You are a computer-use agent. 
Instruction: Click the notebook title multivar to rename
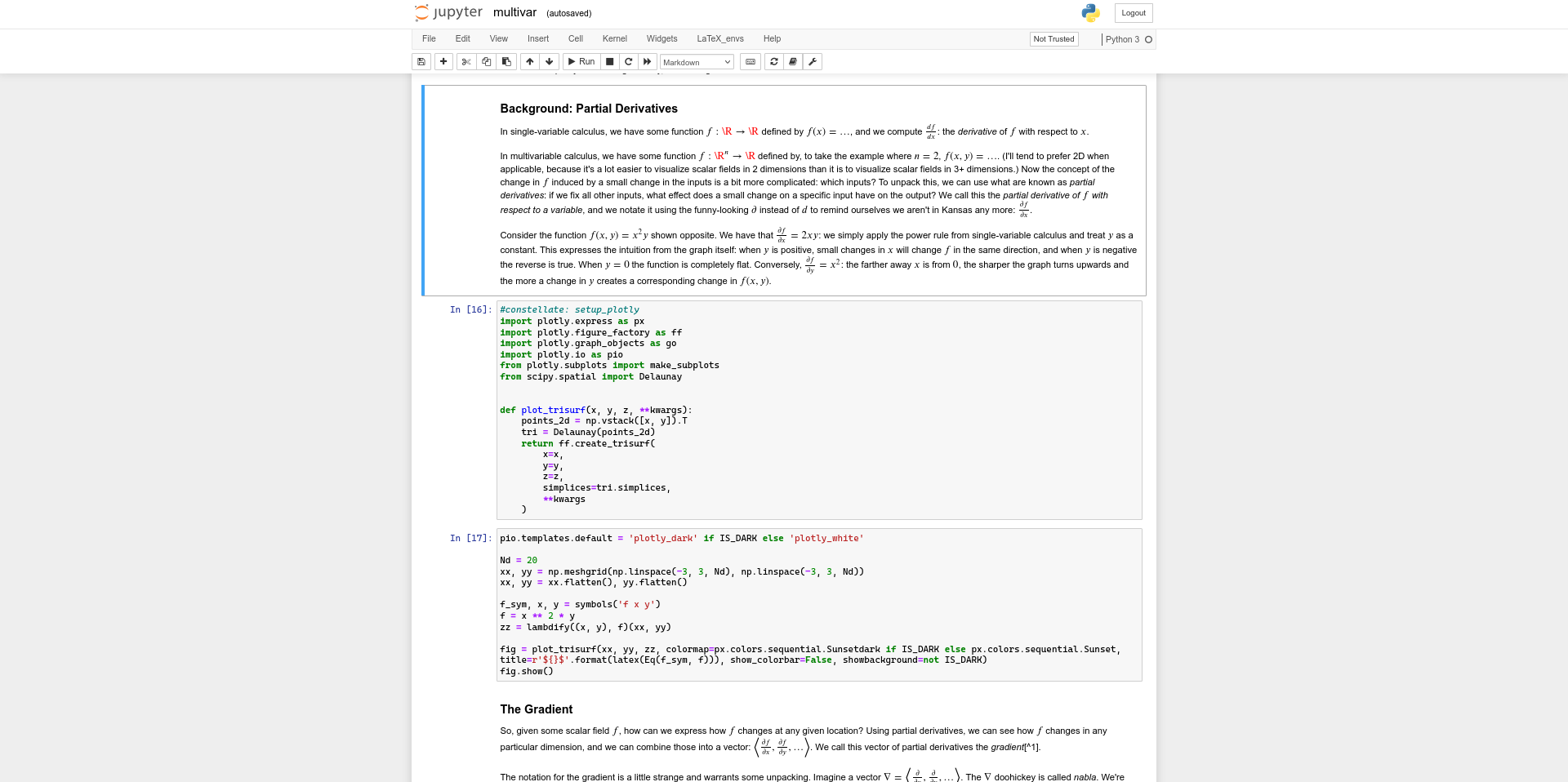514,13
